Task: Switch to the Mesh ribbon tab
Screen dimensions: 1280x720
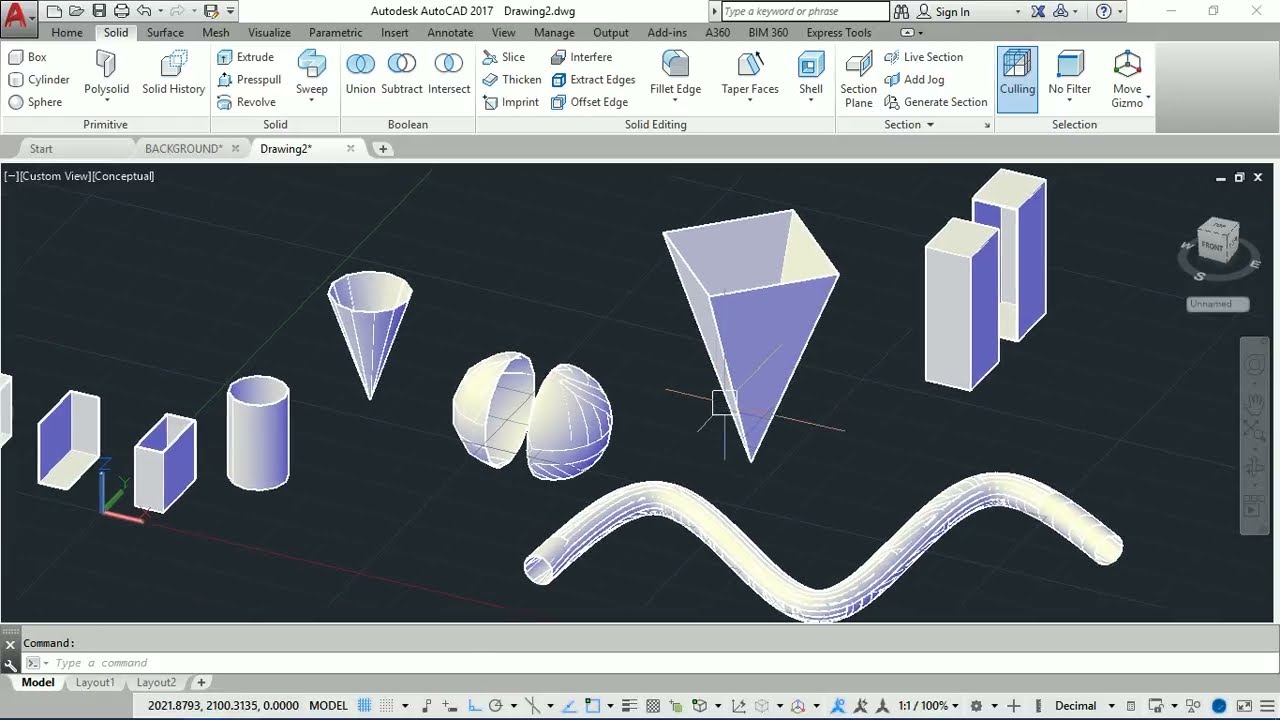Action: 215,33
